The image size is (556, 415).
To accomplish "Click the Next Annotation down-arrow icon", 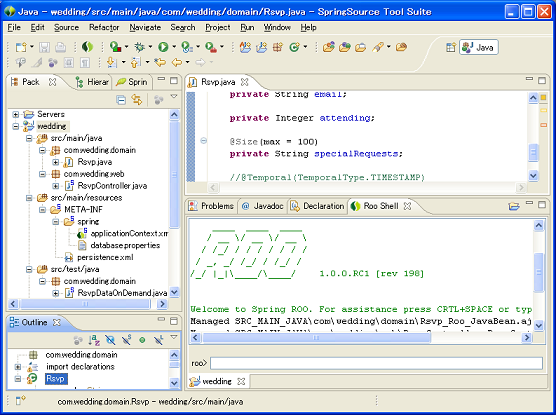I will pos(112,63).
